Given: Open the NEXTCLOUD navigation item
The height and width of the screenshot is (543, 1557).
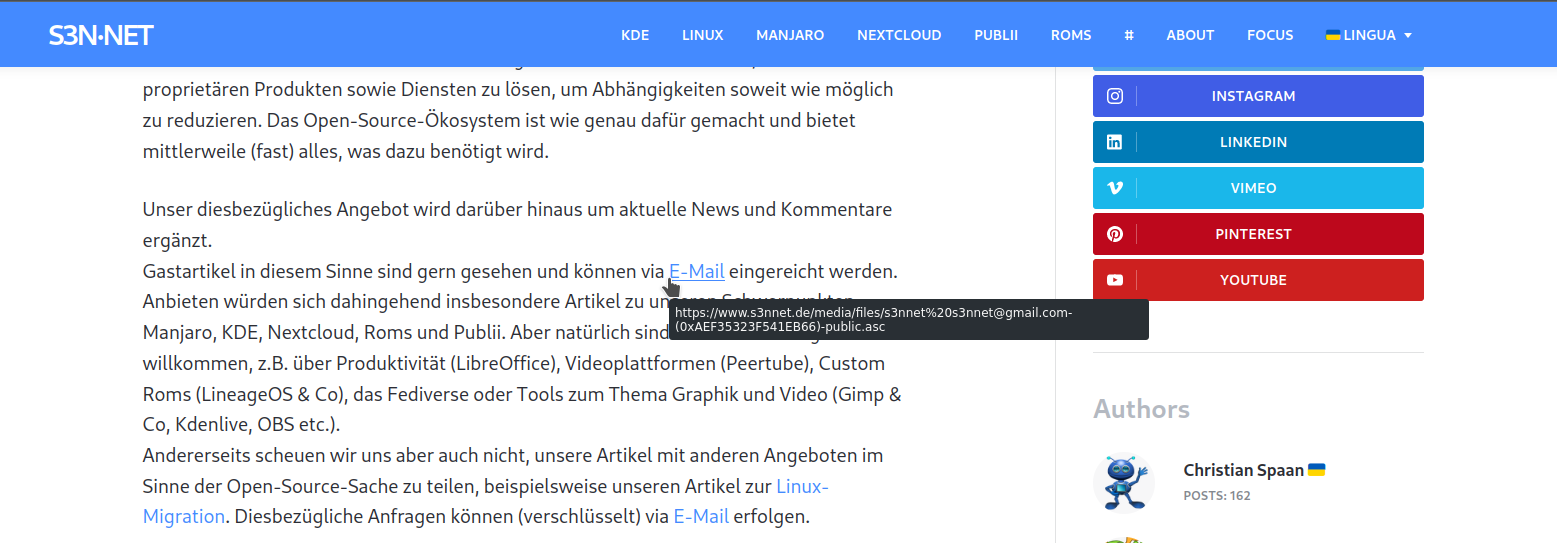Looking at the screenshot, I should tap(899, 35).
